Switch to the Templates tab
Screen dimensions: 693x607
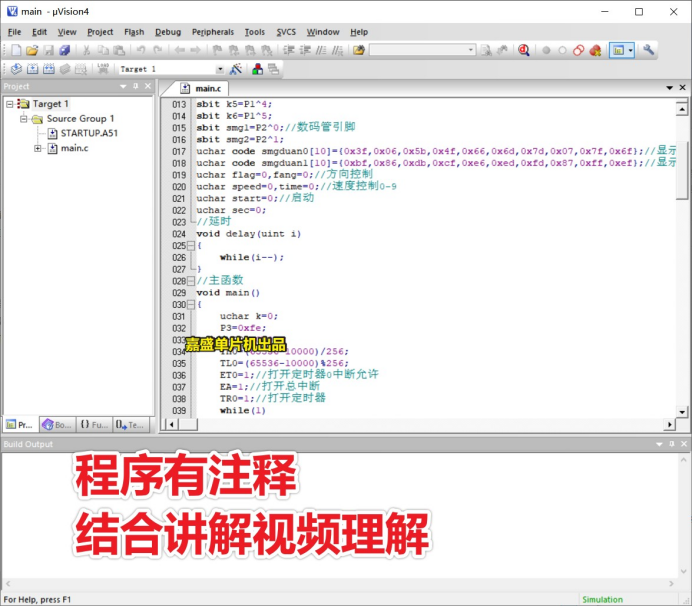[x=130, y=425]
